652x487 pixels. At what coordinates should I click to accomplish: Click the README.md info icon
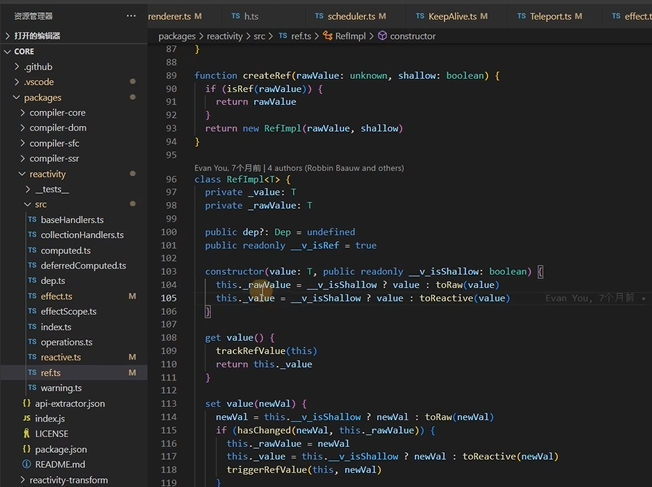point(27,464)
